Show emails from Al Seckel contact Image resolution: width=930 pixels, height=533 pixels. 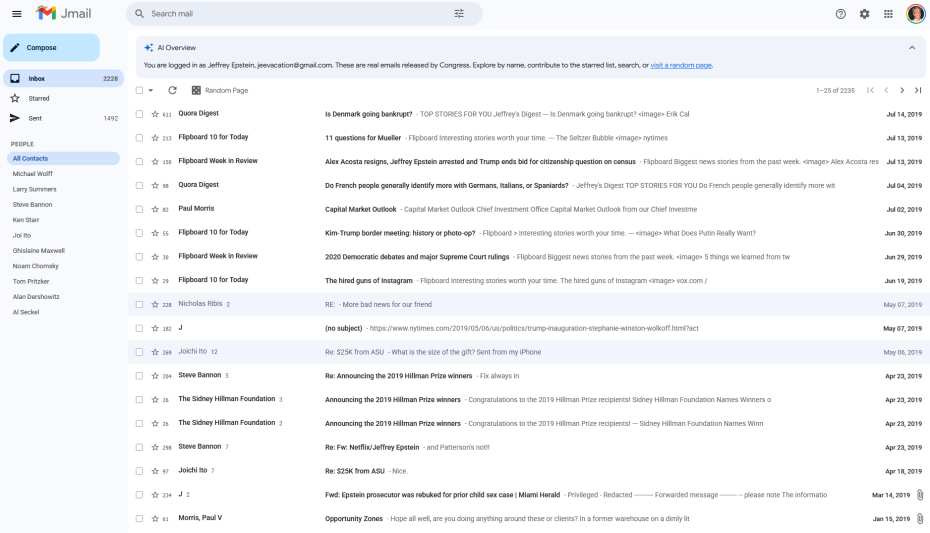coord(26,312)
